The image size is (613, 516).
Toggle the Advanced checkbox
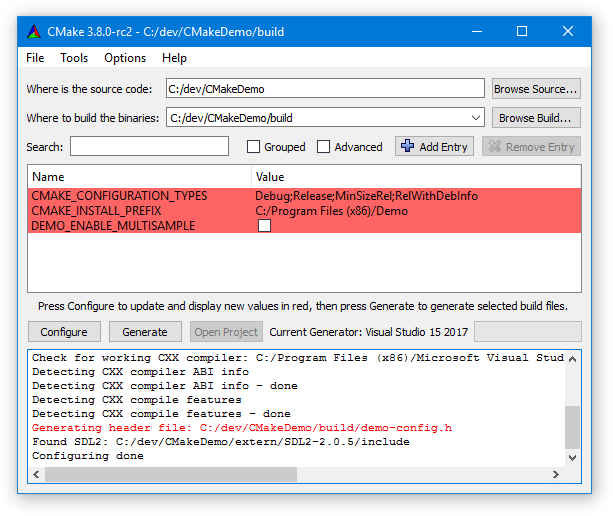pos(324,147)
